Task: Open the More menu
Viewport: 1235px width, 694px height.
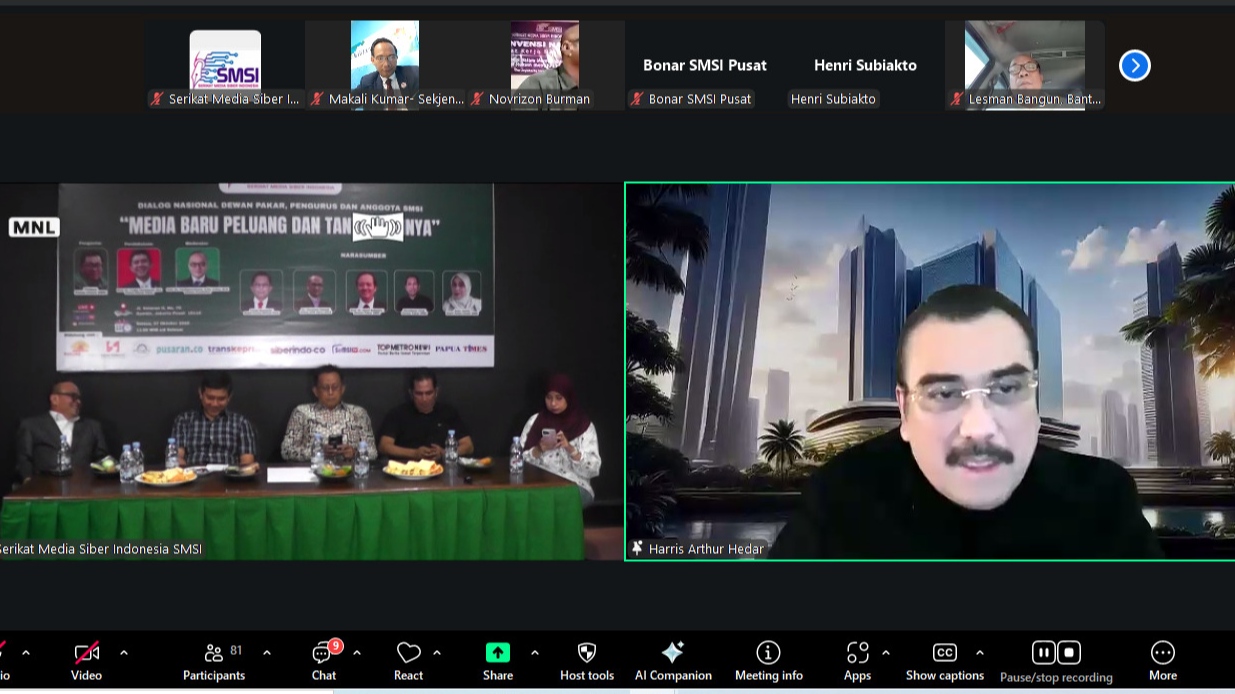Action: click(x=1162, y=652)
